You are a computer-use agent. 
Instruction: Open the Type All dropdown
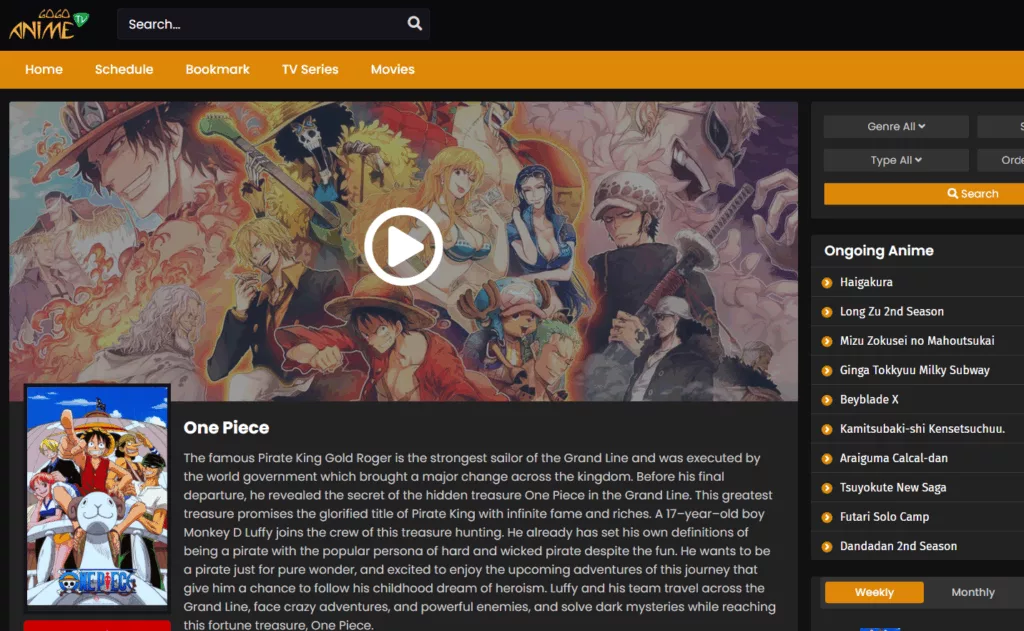click(x=895, y=159)
